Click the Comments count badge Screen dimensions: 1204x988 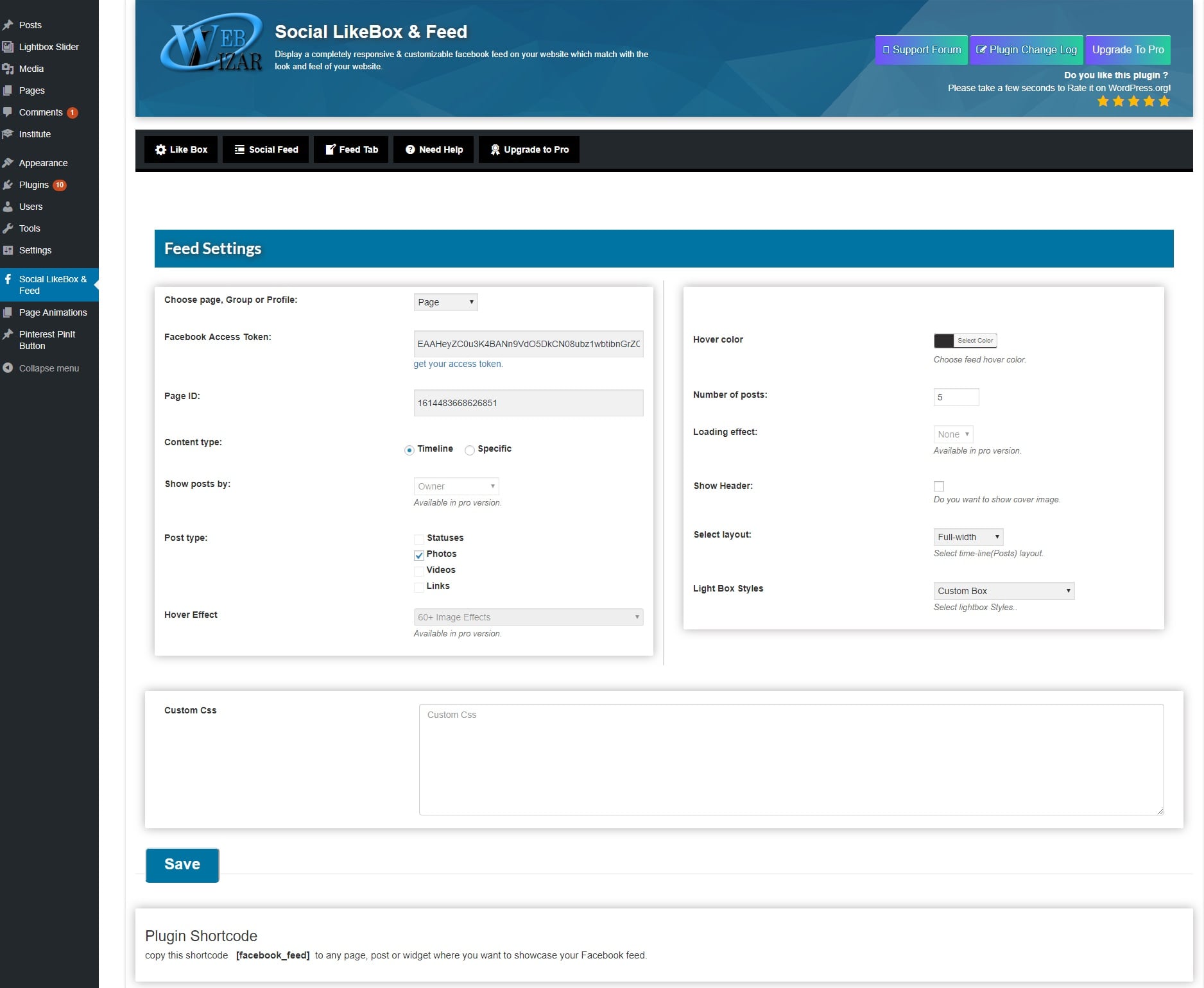coord(73,113)
